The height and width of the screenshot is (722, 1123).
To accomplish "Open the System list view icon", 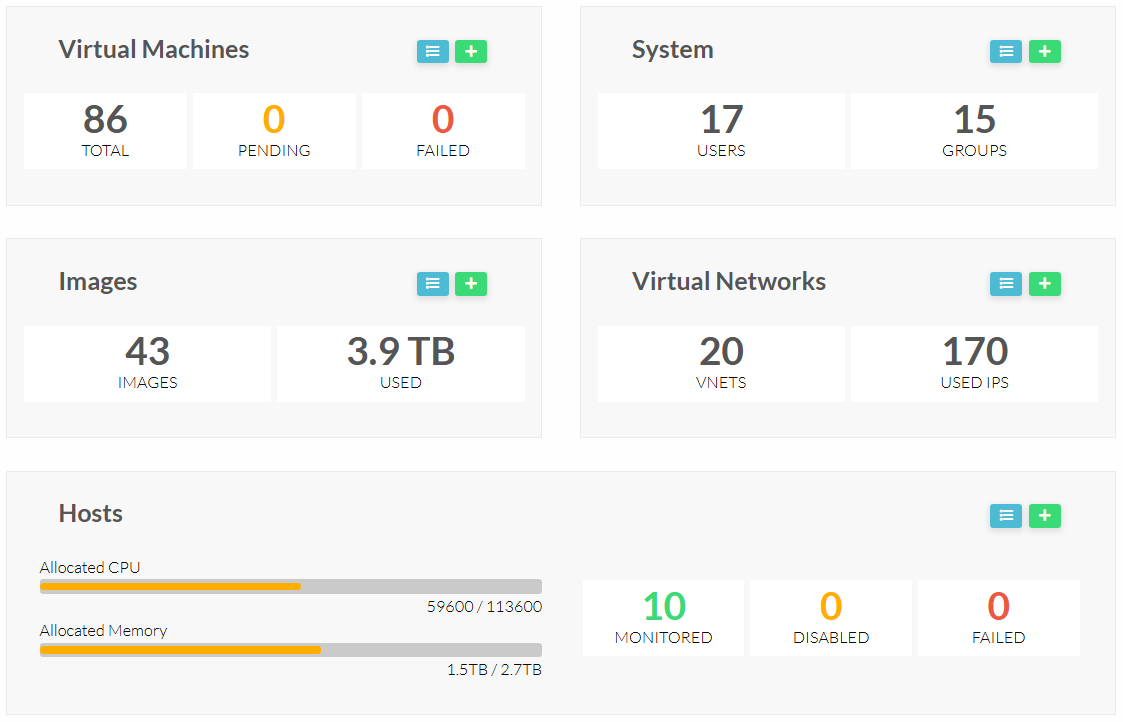I will [1005, 51].
